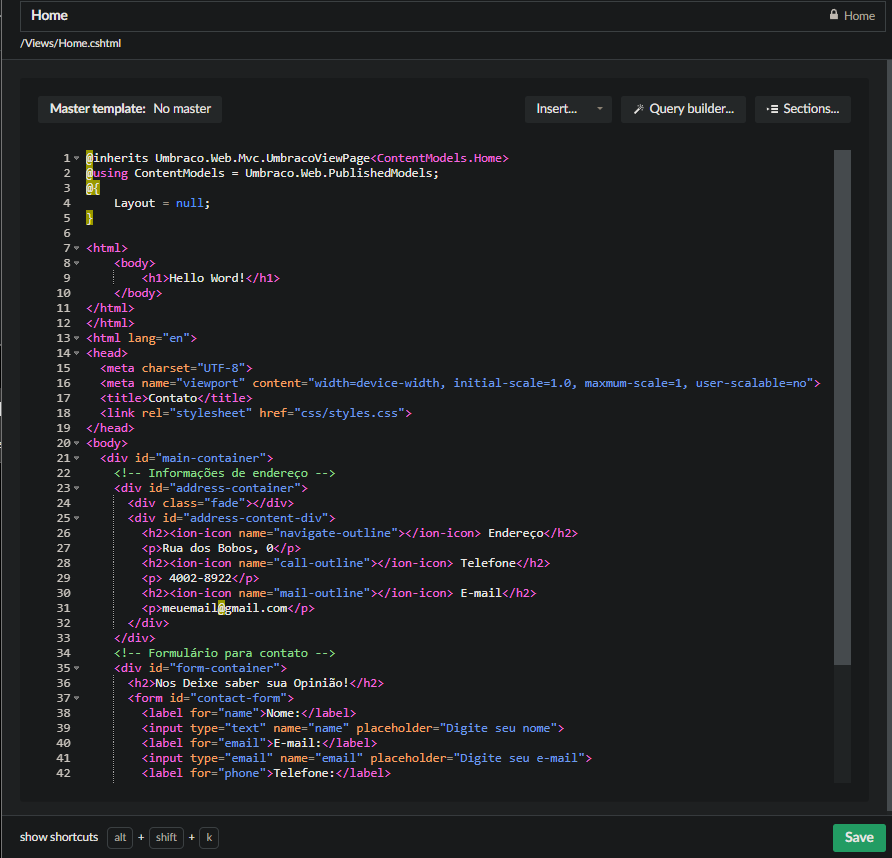Fold the form-container div at line 35
892x858 pixels.
77,668
